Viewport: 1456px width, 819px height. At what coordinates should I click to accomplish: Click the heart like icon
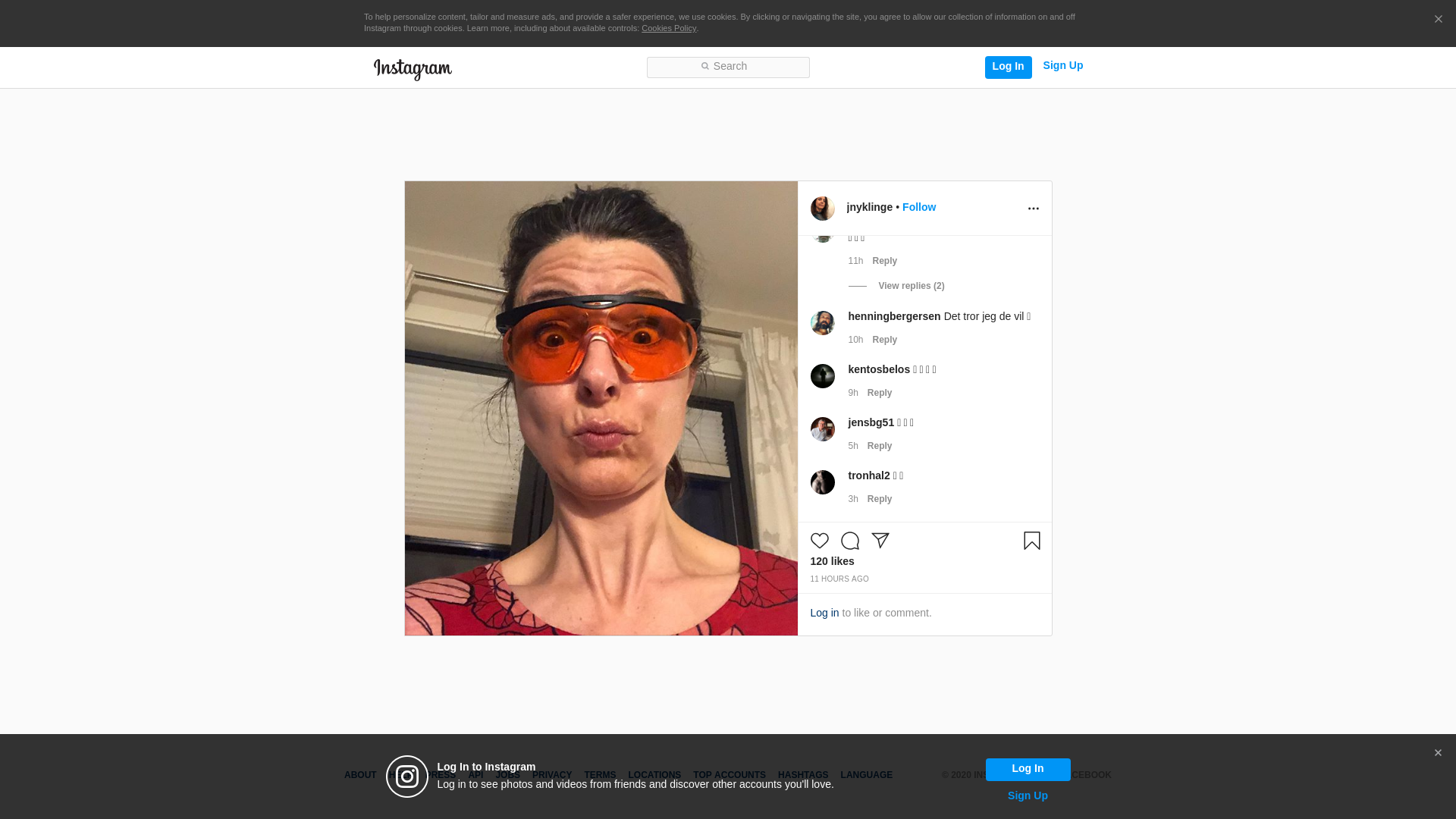click(820, 541)
